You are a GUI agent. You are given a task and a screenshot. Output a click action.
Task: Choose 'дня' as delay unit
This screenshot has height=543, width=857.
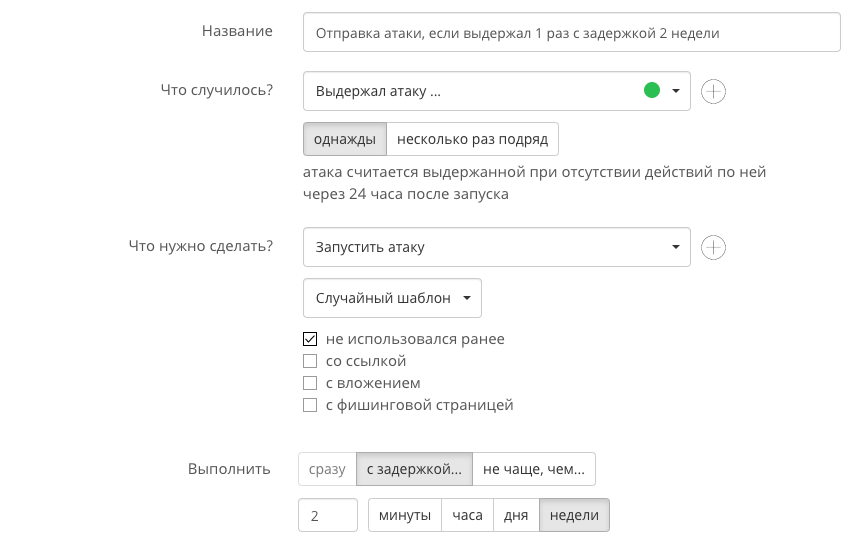point(516,515)
